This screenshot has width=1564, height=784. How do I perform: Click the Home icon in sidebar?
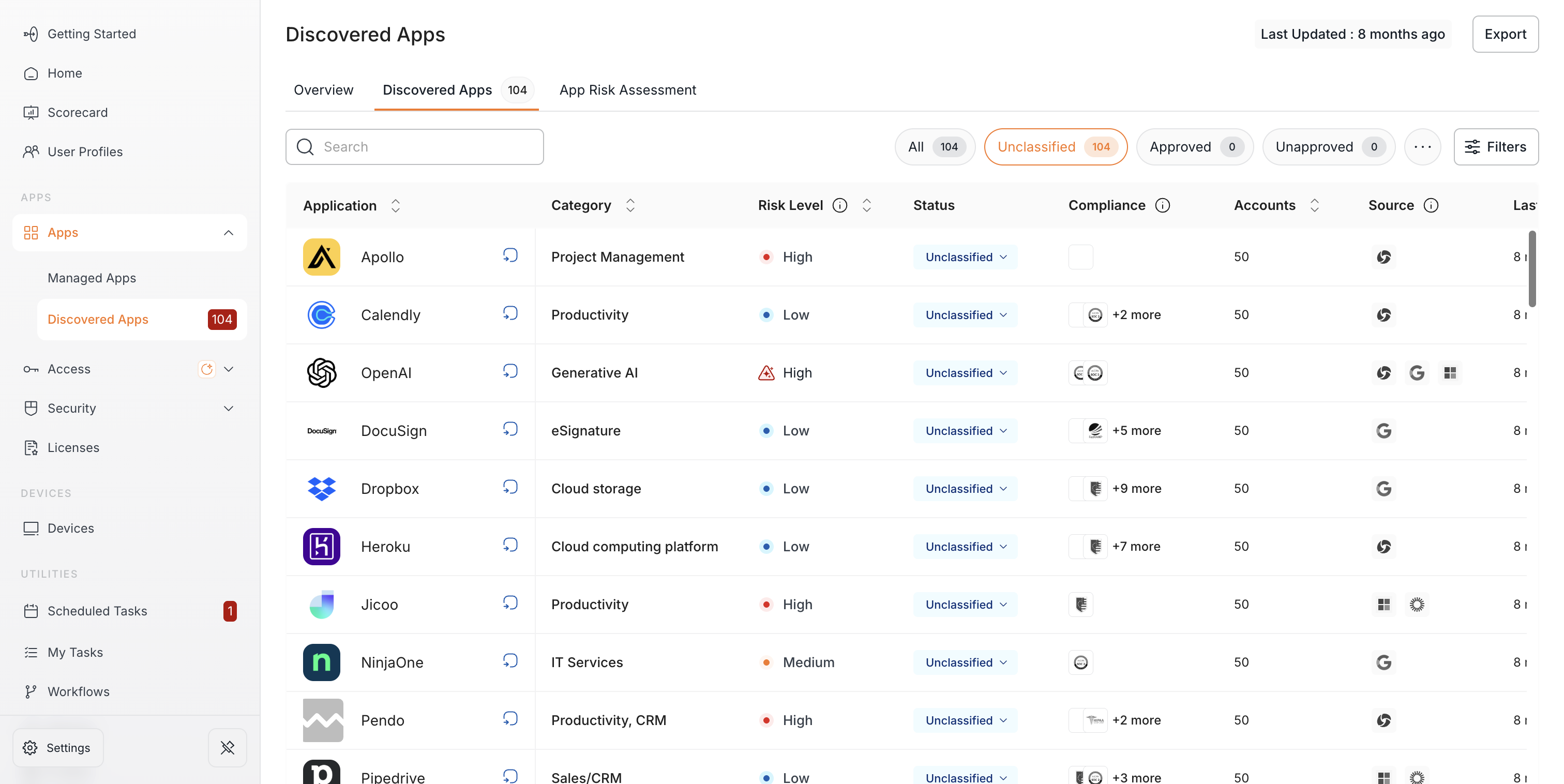(31, 73)
